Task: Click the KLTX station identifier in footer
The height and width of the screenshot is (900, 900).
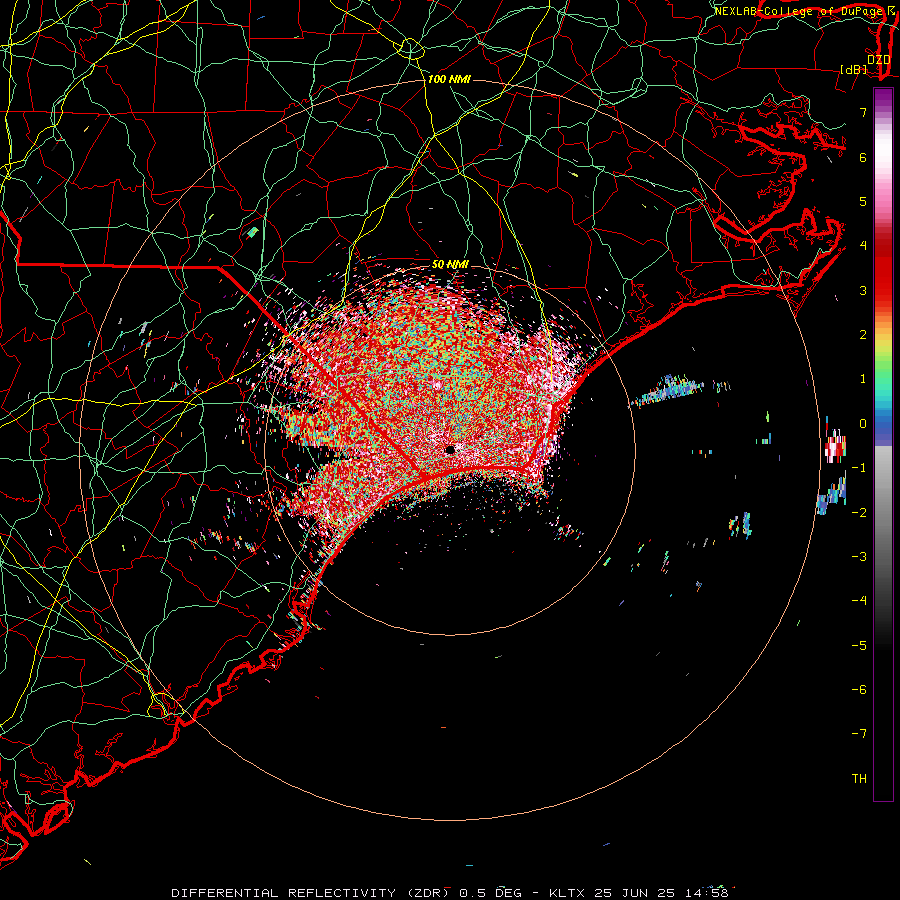Action: (568, 893)
